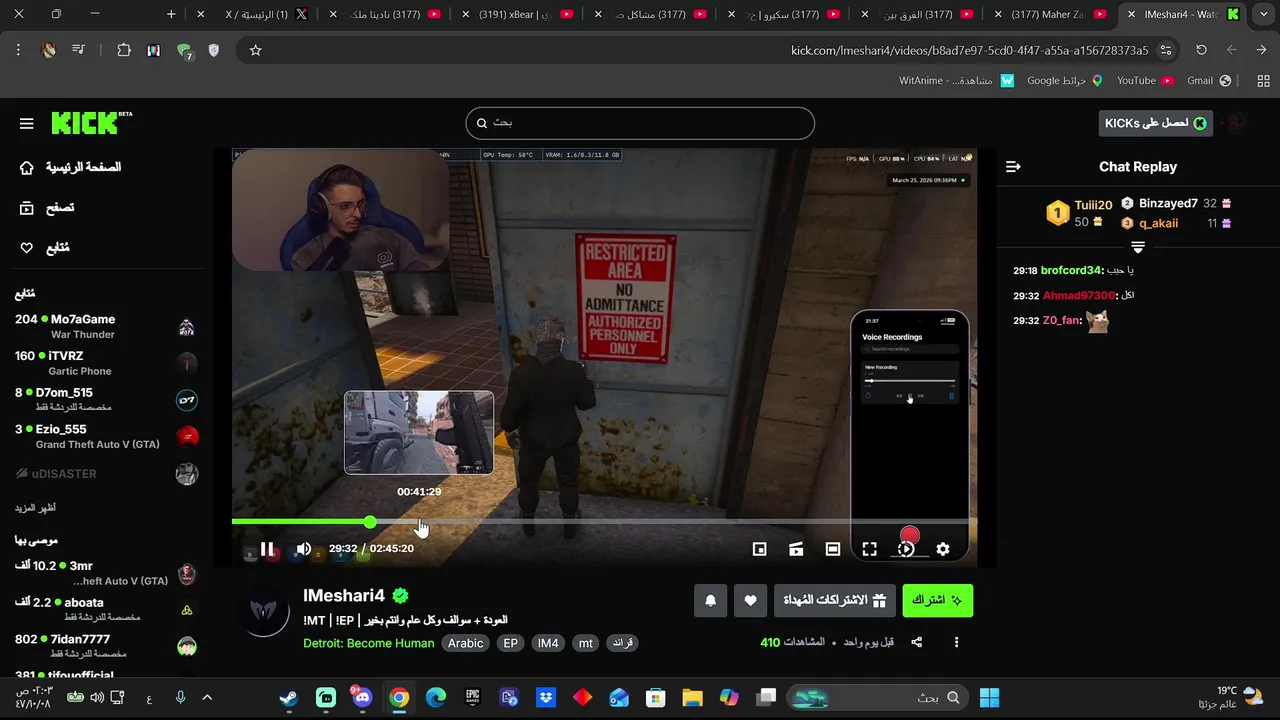Viewport: 1280px width, 720px height.
Task: Show hidden tray icons chevron in taskbar
Action: click(x=207, y=698)
